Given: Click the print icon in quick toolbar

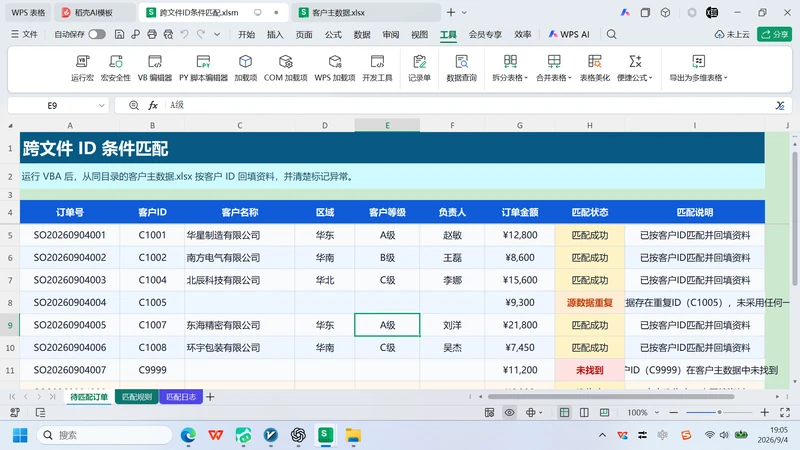Looking at the screenshot, I should pyautogui.click(x=152, y=34).
